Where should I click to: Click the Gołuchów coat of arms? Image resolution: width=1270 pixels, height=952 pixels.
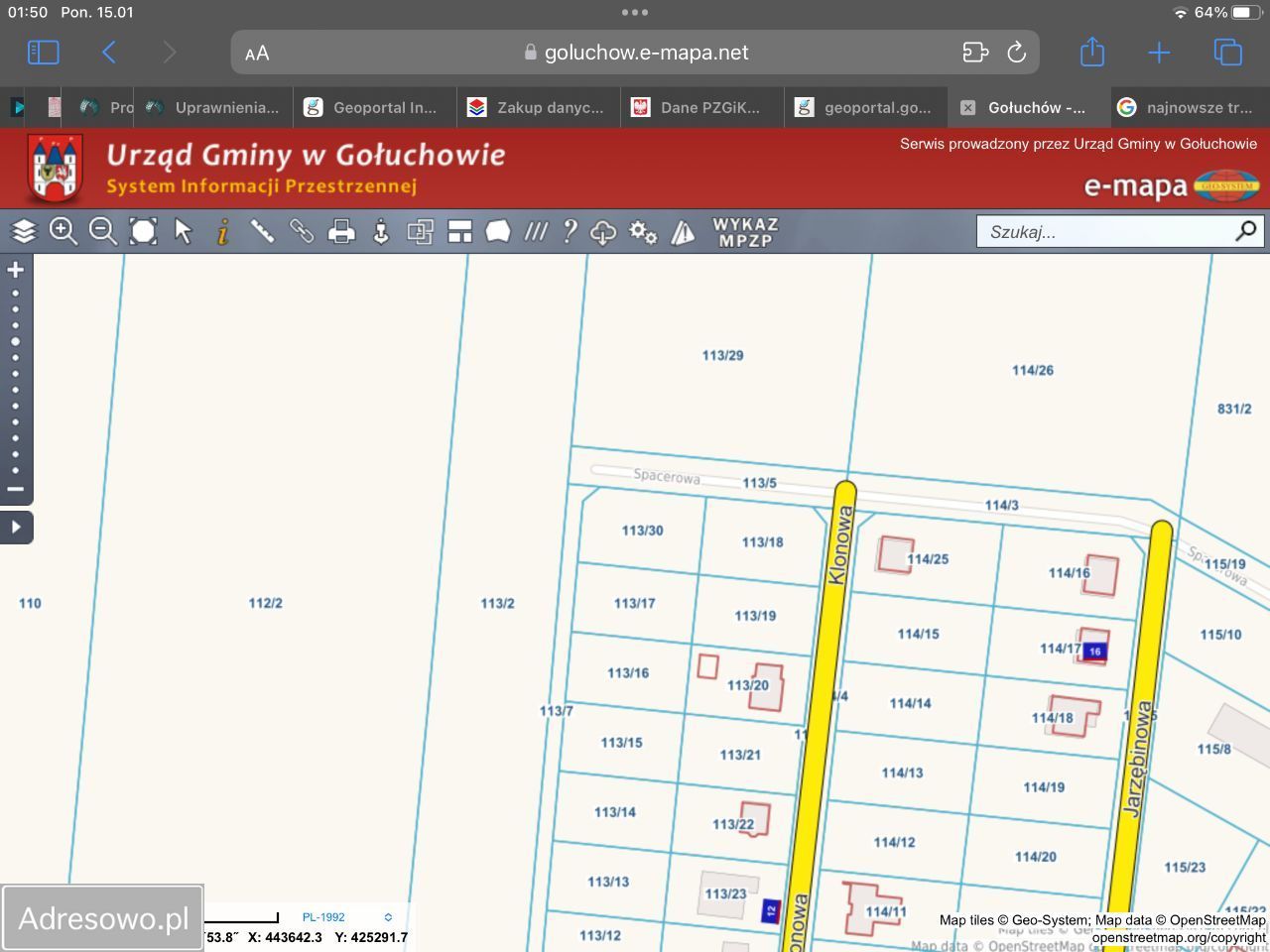point(55,169)
